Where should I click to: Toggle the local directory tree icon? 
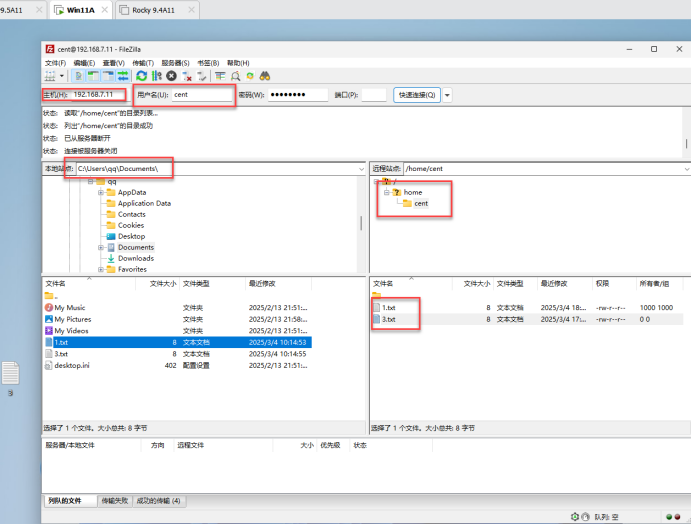coord(93,76)
